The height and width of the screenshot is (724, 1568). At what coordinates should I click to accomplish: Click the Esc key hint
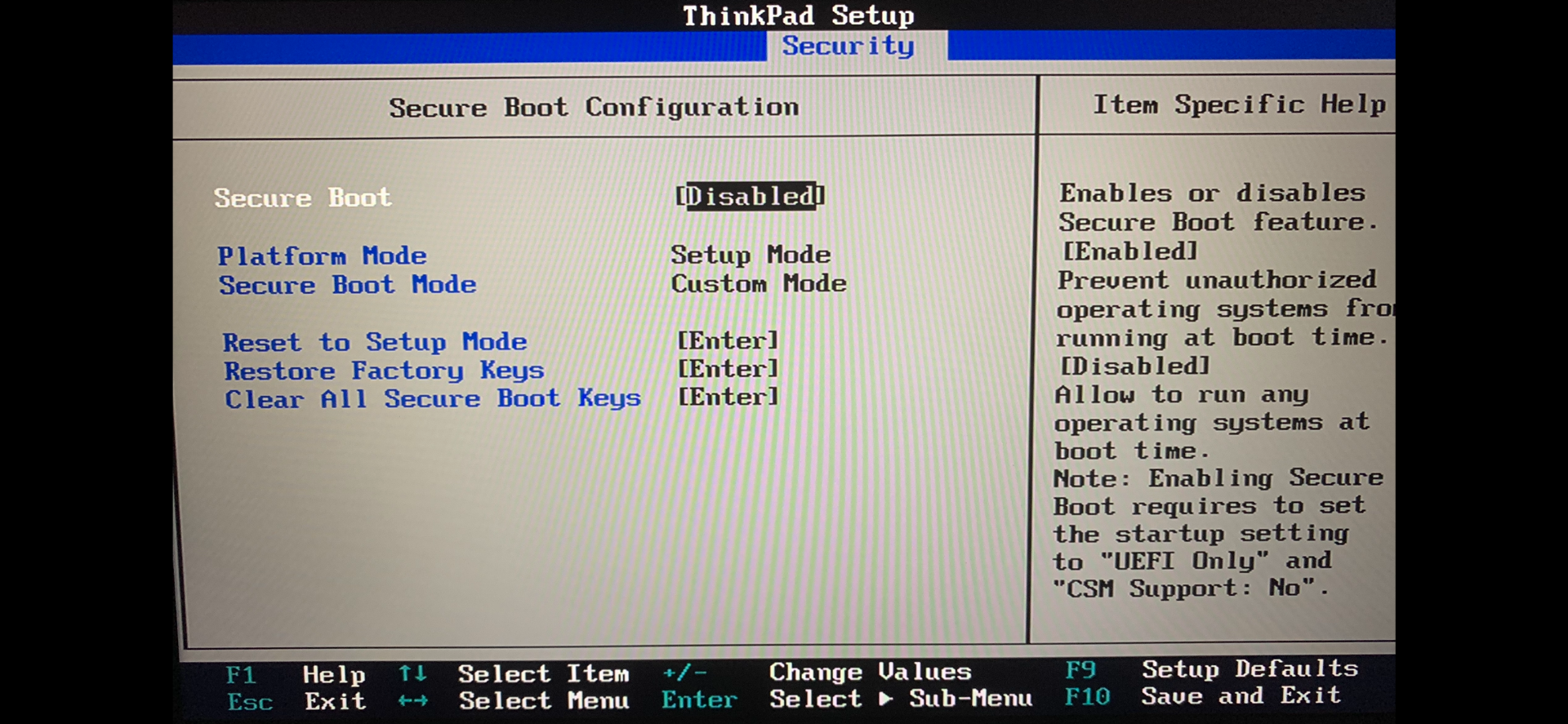(250, 702)
